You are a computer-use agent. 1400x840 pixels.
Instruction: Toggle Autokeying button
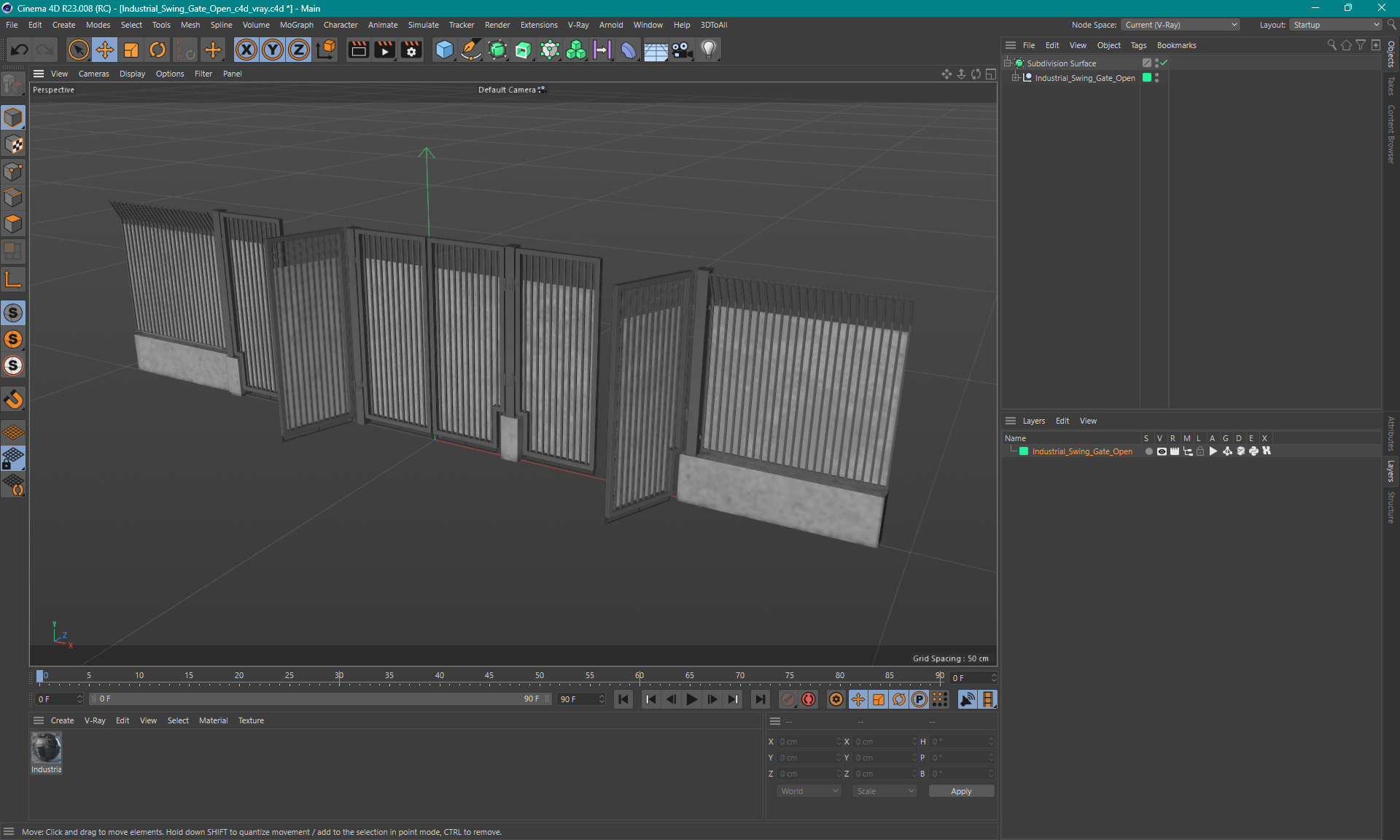(809, 699)
